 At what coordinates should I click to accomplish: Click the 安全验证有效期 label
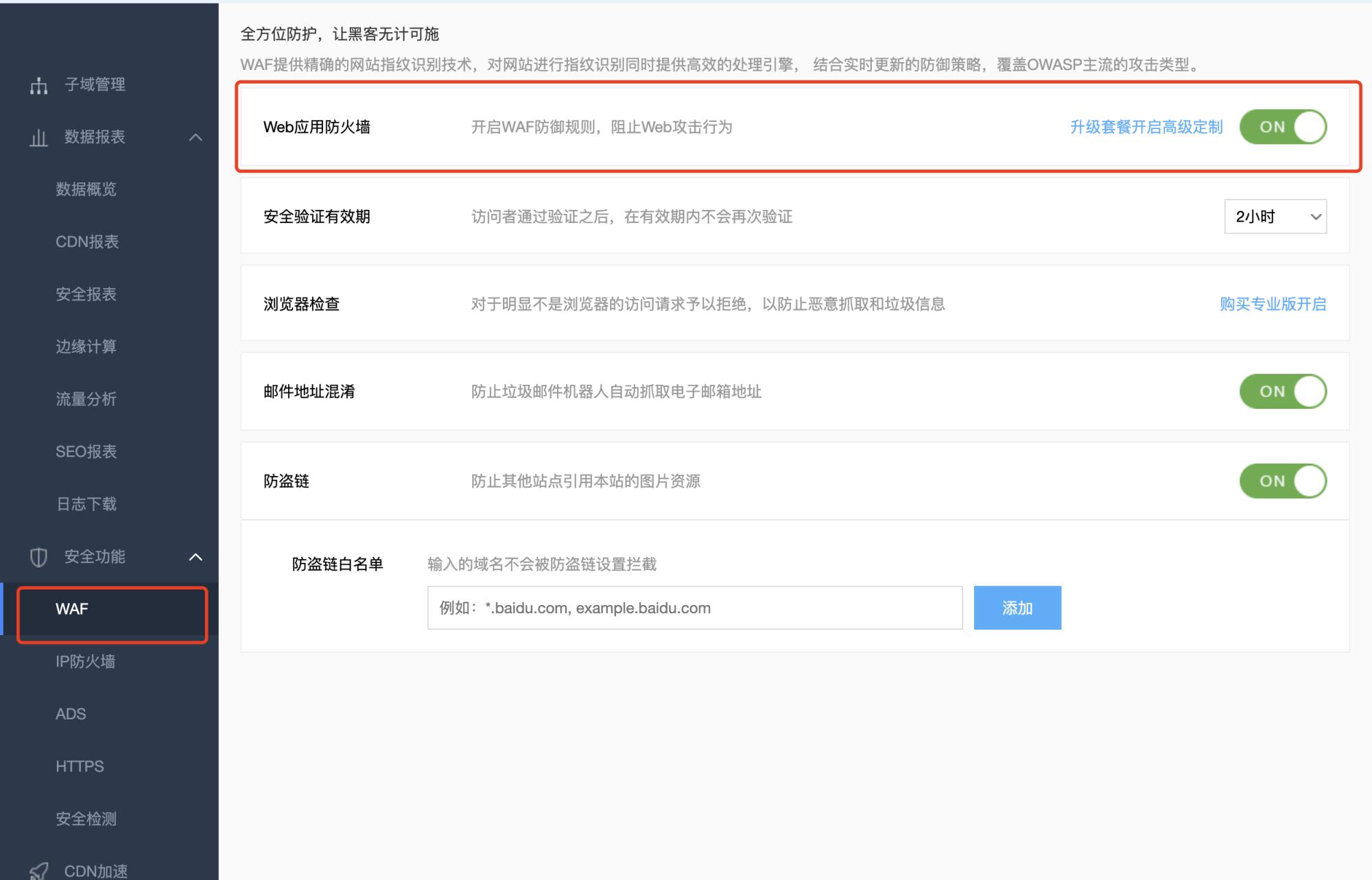point(317,217)
